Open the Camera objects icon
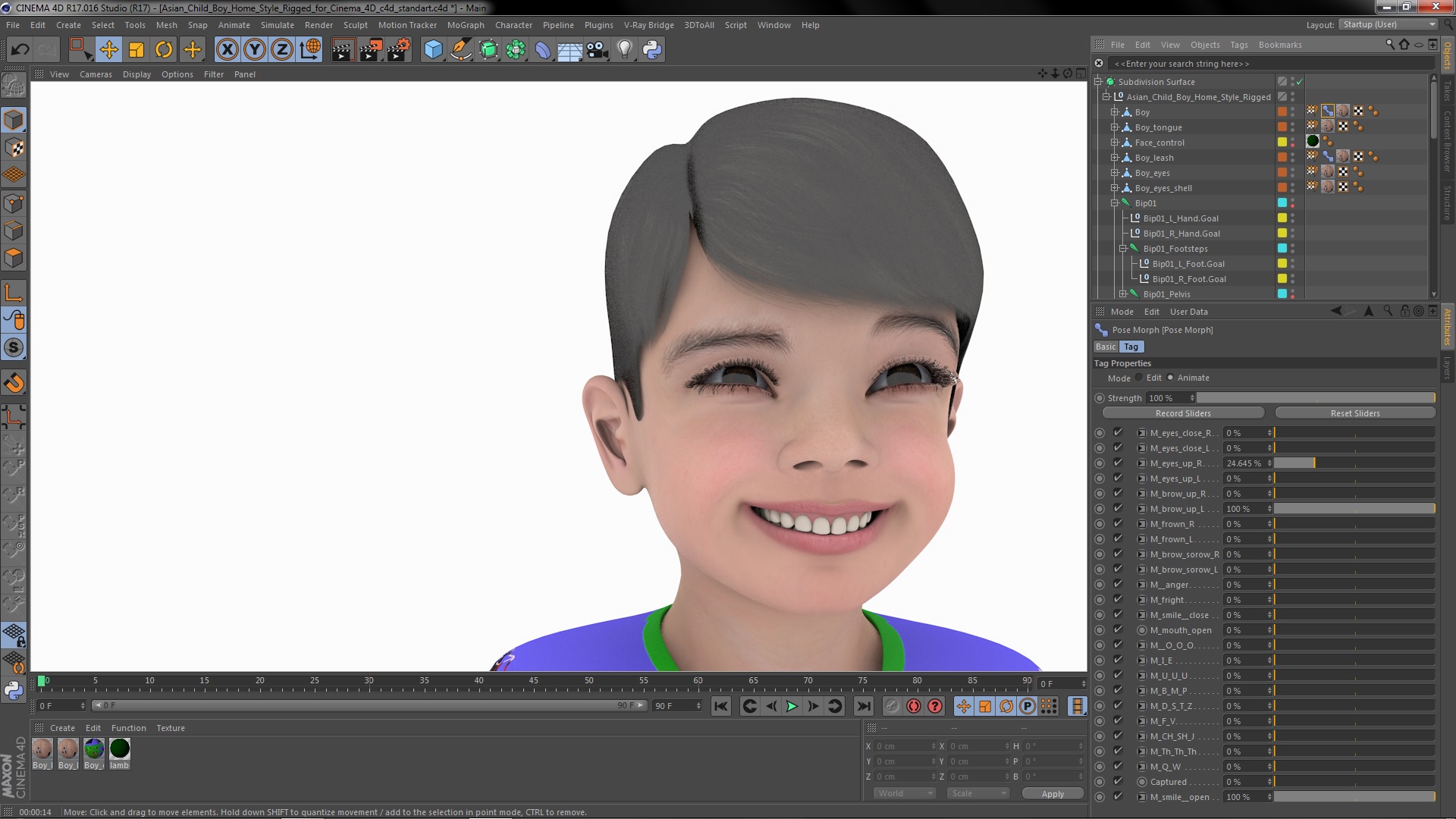This screenshot has height=819, width=1456. pos(598,50)
